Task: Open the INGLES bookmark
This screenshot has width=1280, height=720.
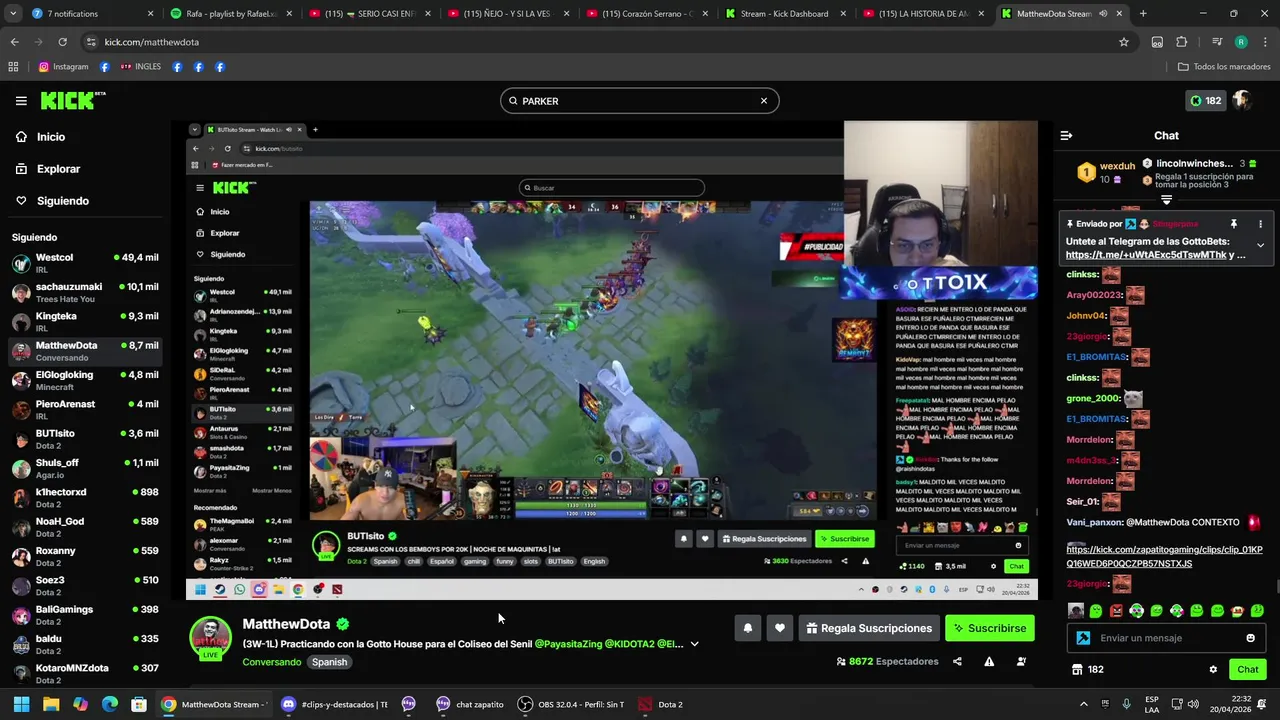Action: click(x=140, y=67)
